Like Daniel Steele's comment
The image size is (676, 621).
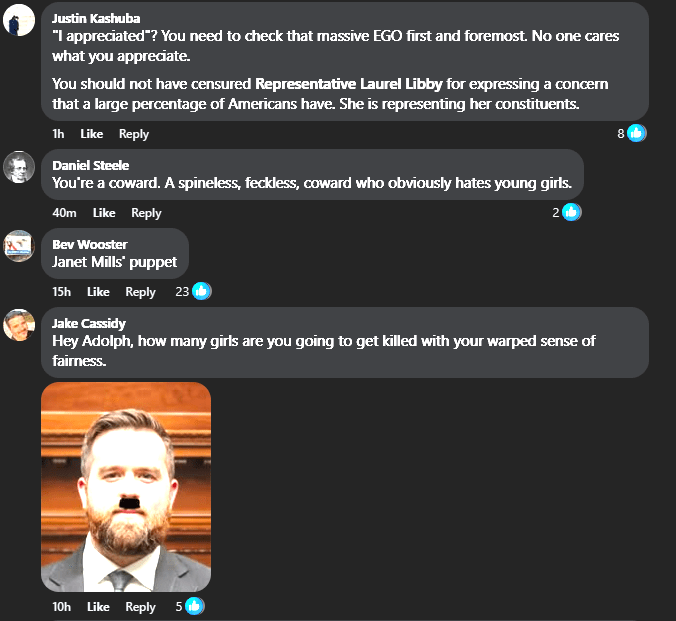104,213
